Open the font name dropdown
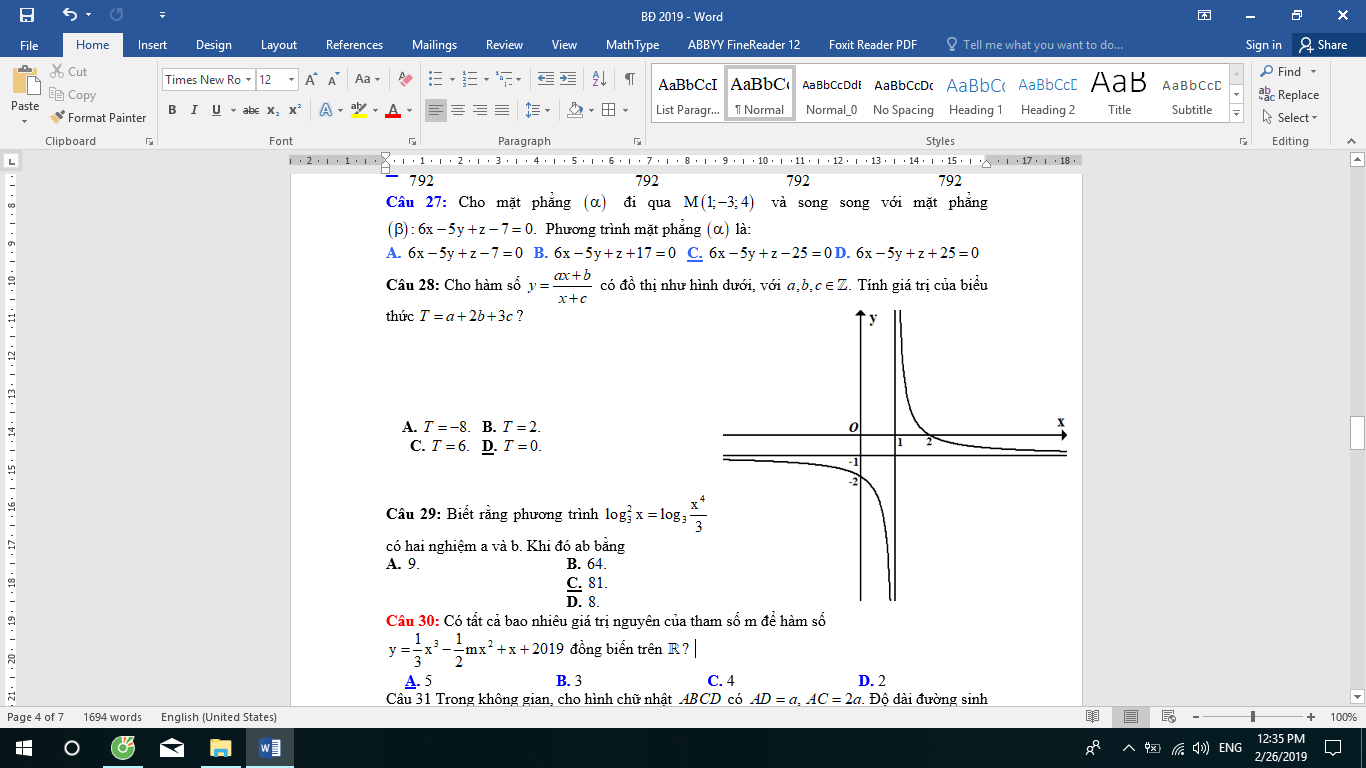1366x768 pixels. (249, 79)
